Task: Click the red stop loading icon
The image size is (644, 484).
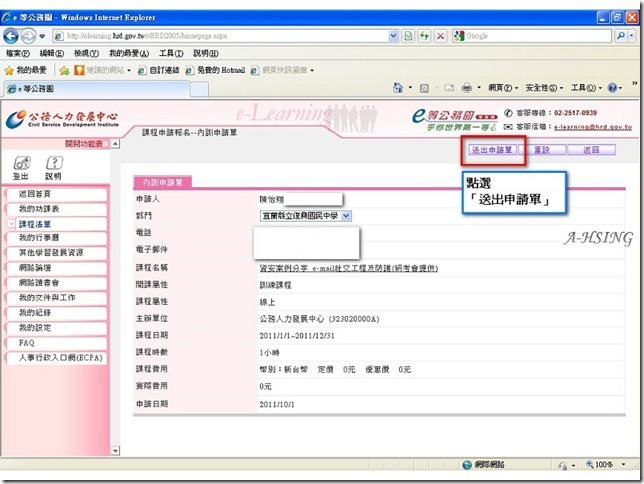Action: click(x=440, y=36)
